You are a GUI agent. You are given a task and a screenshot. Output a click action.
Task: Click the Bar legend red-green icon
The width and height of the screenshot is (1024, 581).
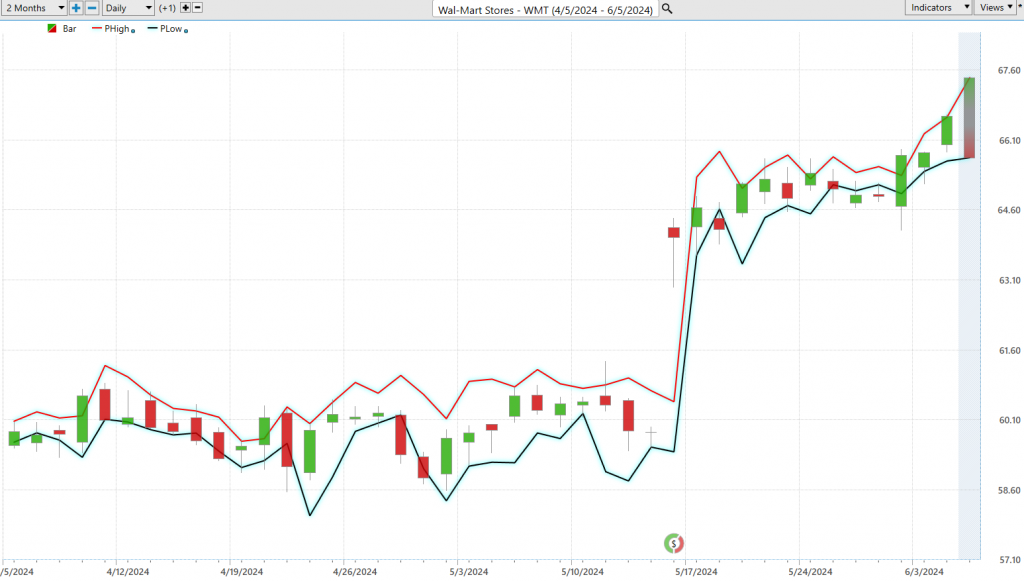tap(52, 29)
